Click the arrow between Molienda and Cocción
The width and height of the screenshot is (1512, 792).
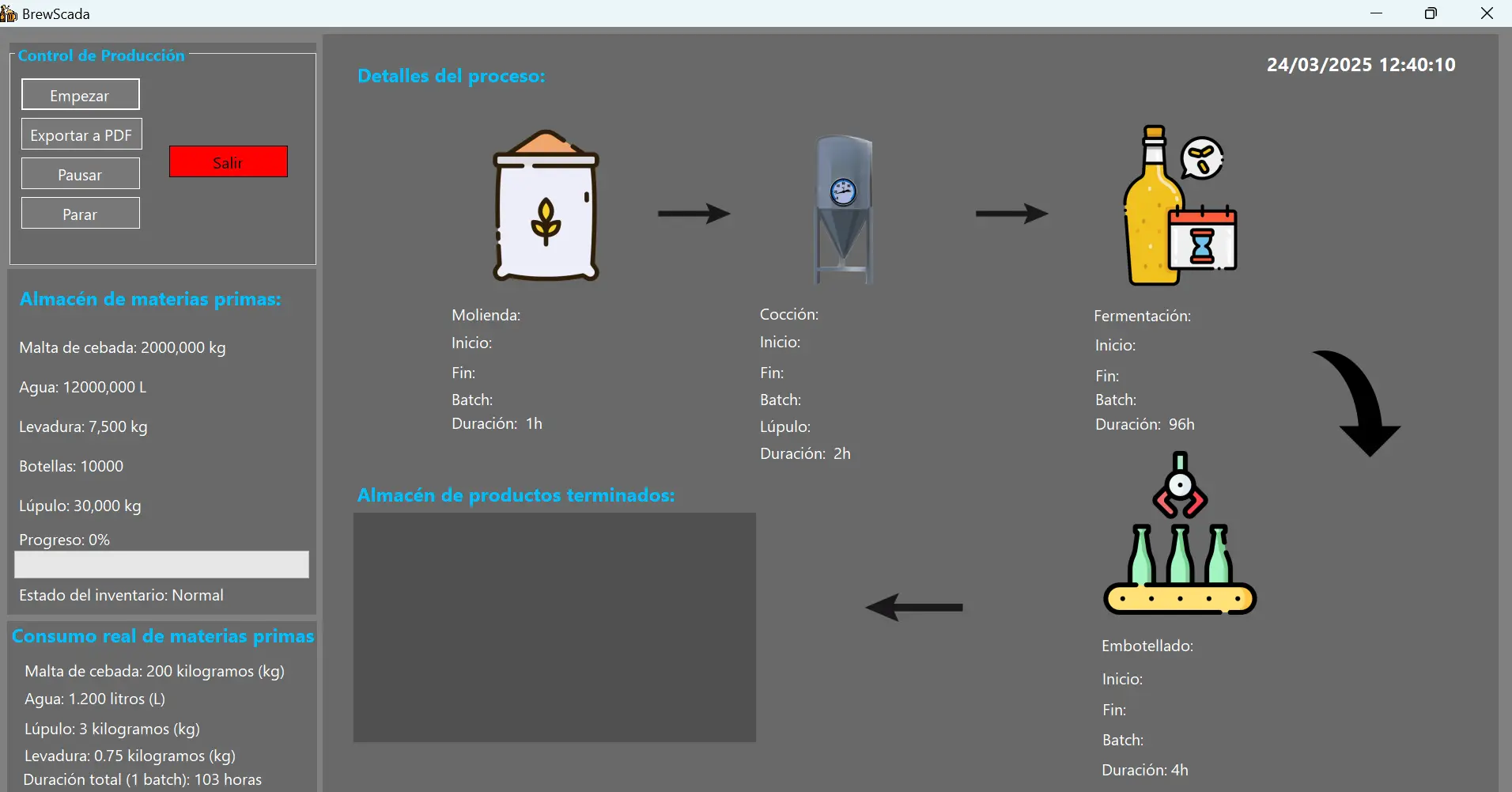tap(694, 211)
